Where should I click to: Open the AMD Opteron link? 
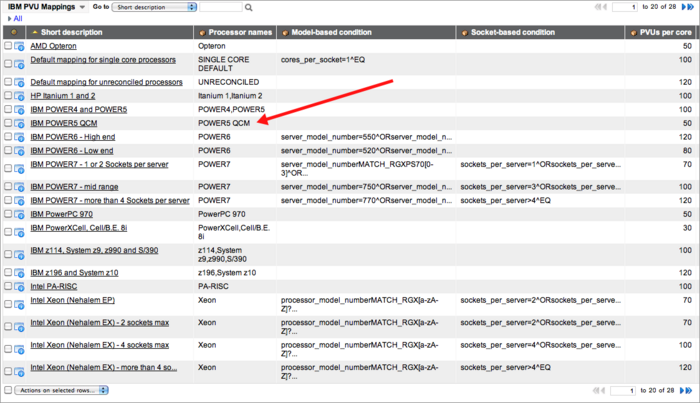coord(53,46)
